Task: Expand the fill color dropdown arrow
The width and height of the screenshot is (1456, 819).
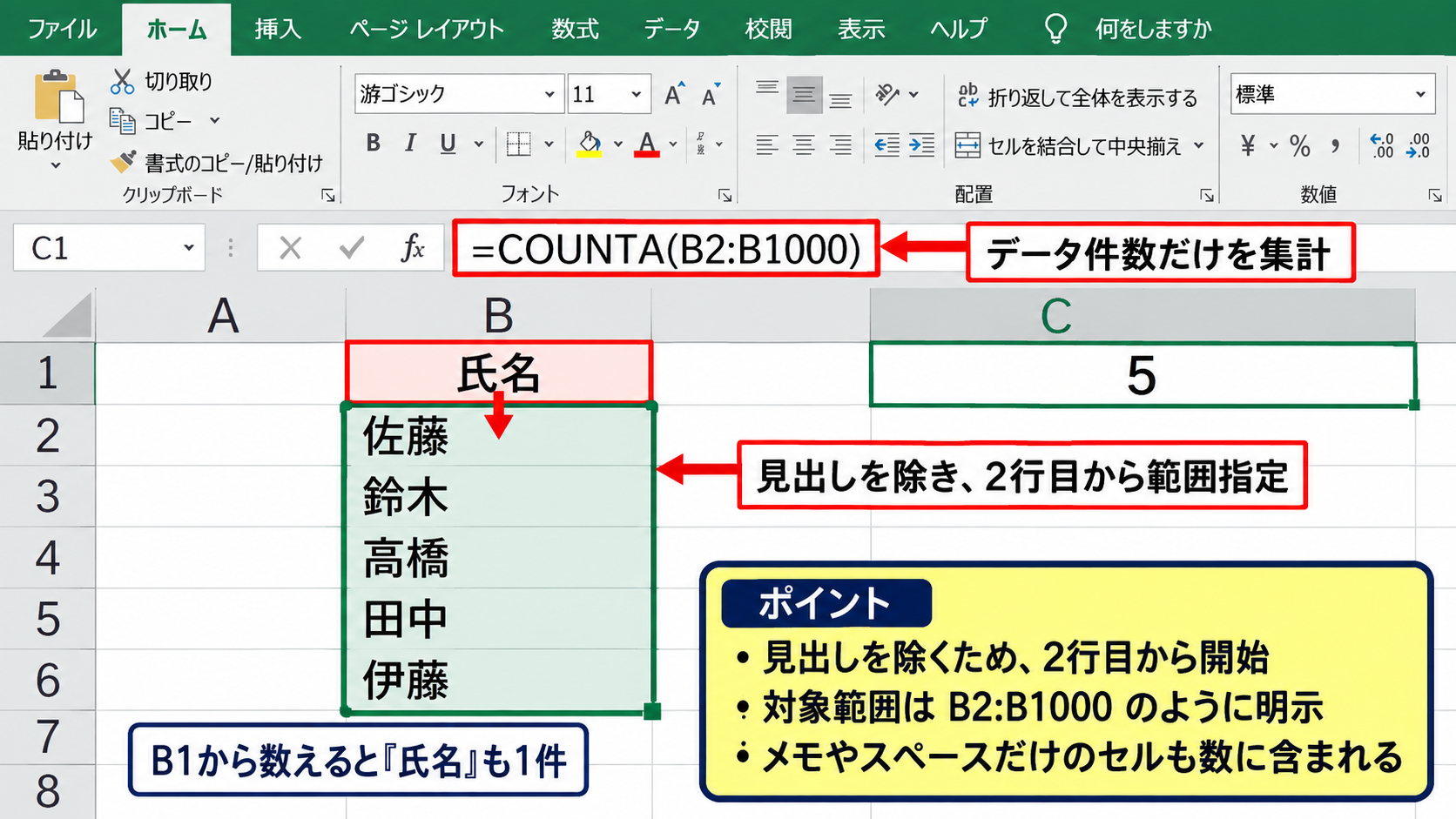Action: pos(618,144)
